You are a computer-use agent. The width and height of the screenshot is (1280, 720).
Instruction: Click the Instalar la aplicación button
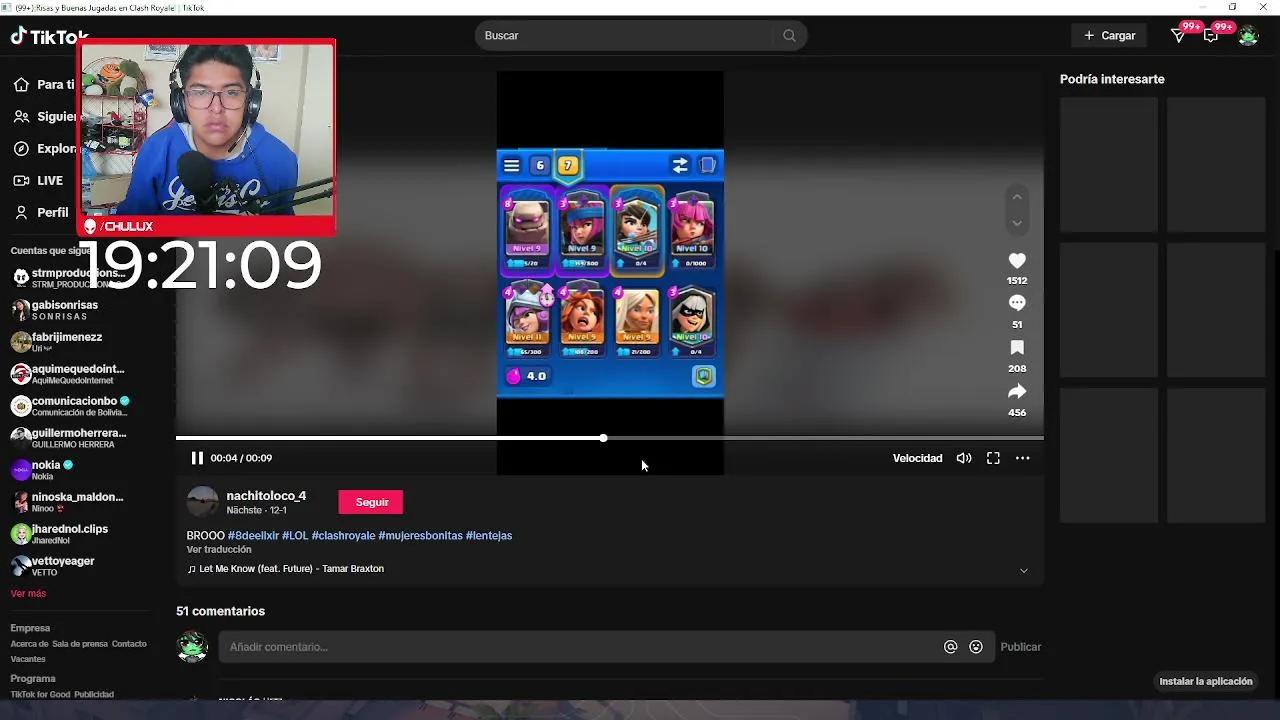[1206, 681]
